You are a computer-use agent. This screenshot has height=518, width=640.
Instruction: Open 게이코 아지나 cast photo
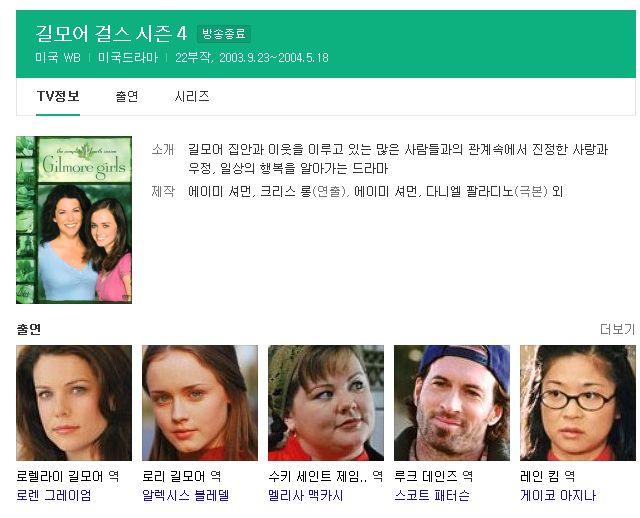tap(578, 403)
